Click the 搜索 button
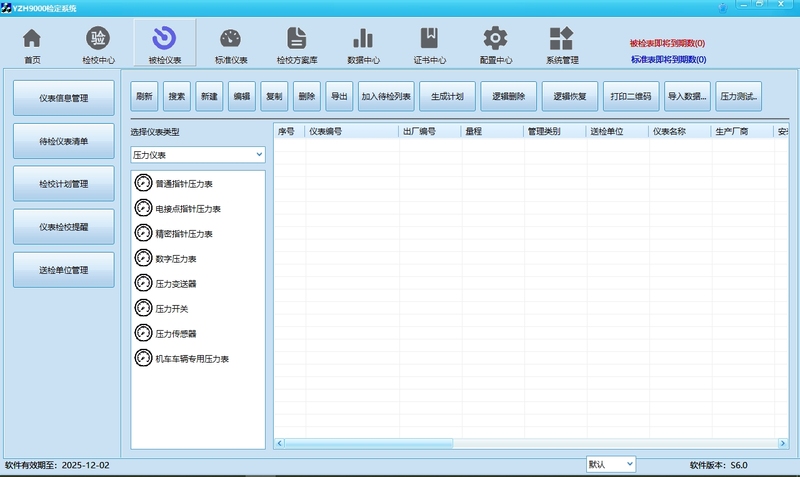This screenshot has height=477, width=800. click(x=177, y=96)
